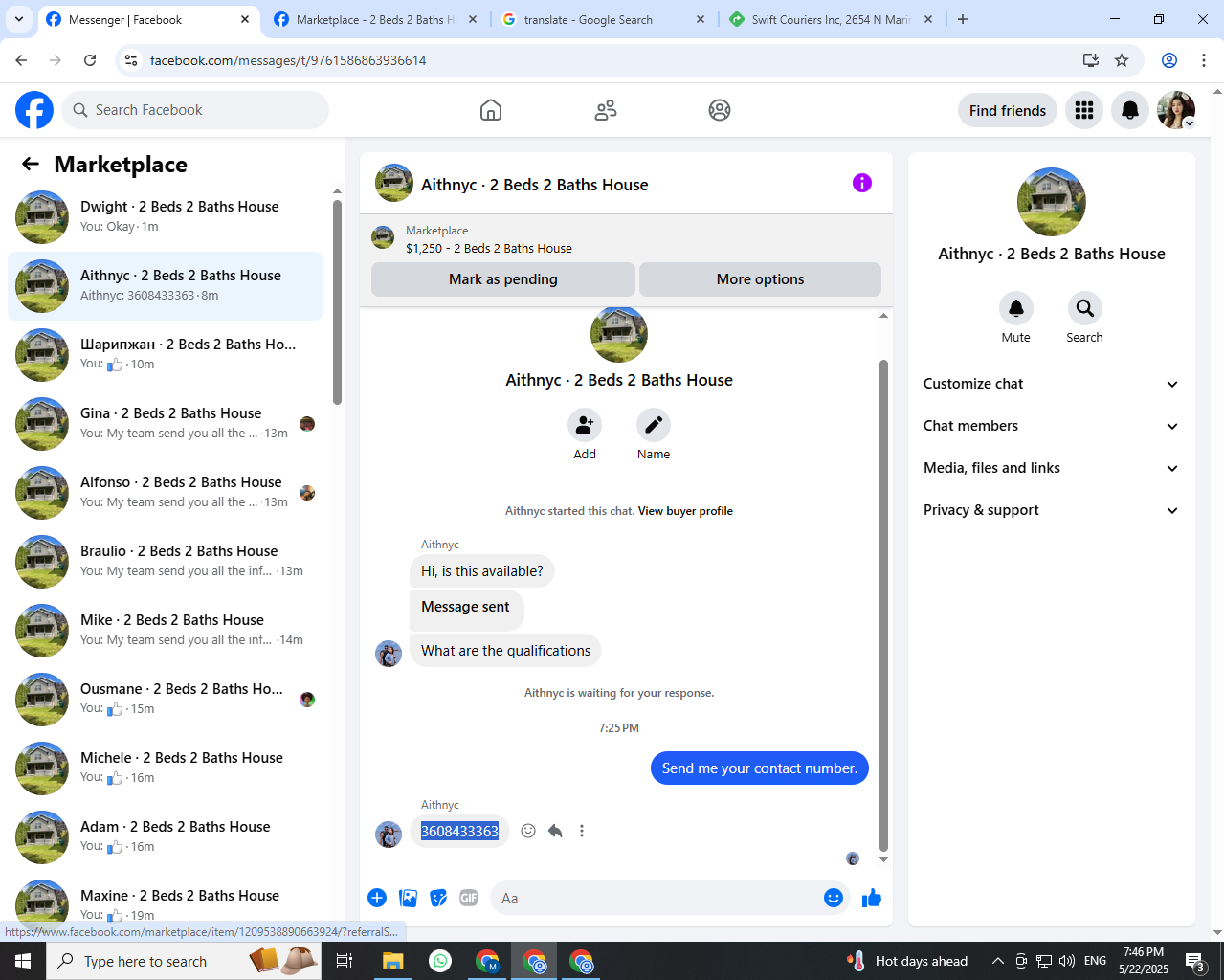Open Windows Start menu
Screen dimensions: 1224x980
(23, 961)
